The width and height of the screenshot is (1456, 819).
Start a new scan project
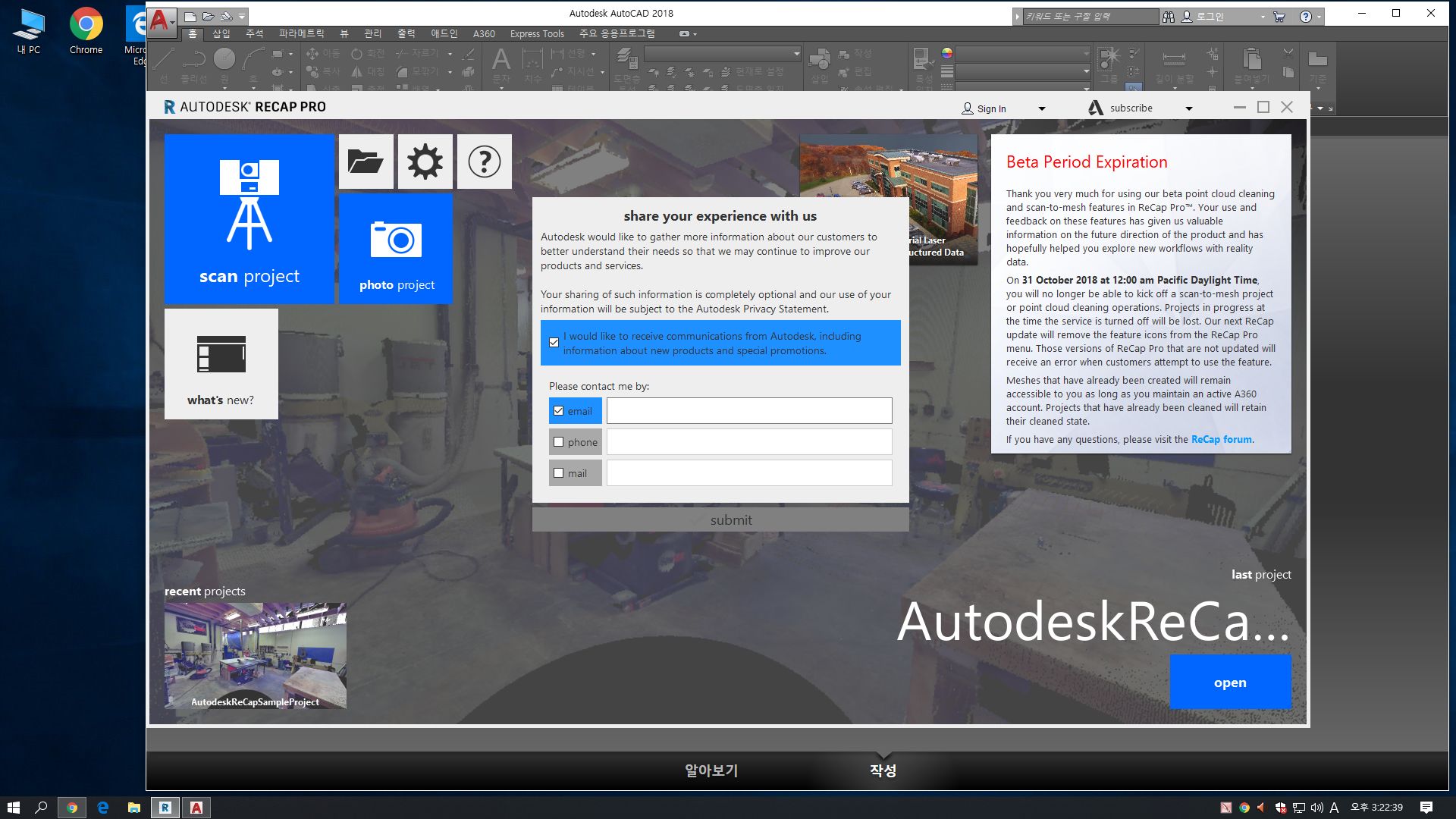249,219
